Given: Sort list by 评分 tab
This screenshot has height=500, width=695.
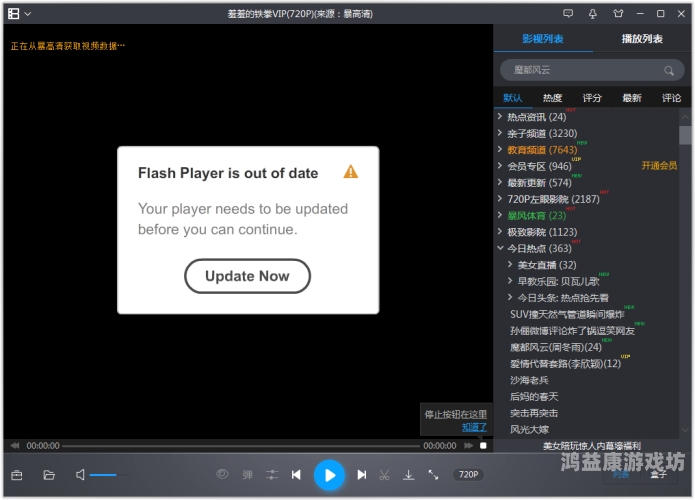Looking at the screenshot, I should pos(592,98).
